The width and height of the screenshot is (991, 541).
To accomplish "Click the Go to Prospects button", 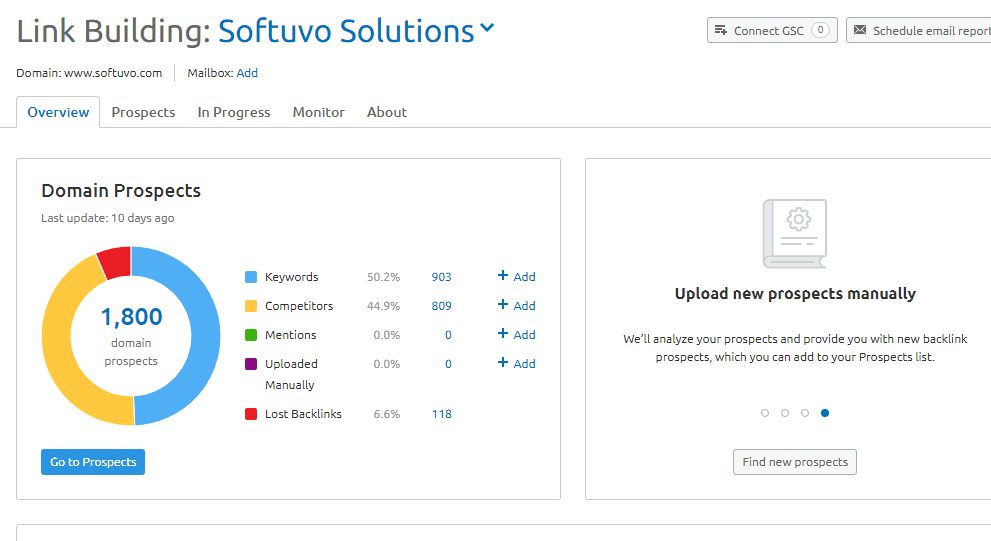I will tap(93, 462).
